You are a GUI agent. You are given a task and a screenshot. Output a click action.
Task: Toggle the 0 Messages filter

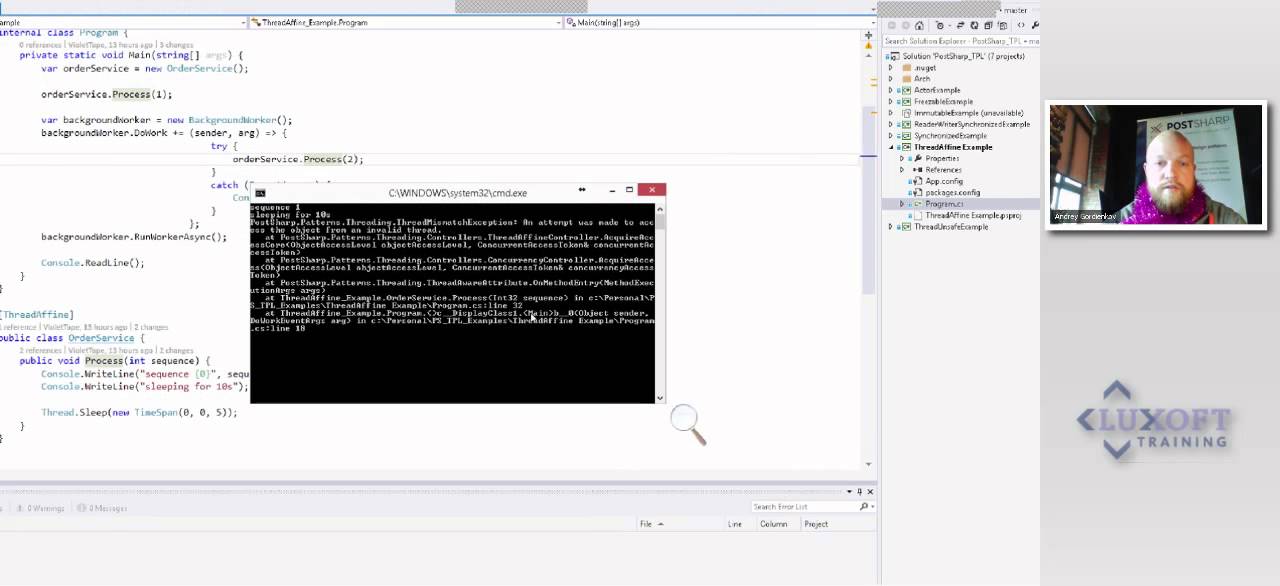click(101, 508)
